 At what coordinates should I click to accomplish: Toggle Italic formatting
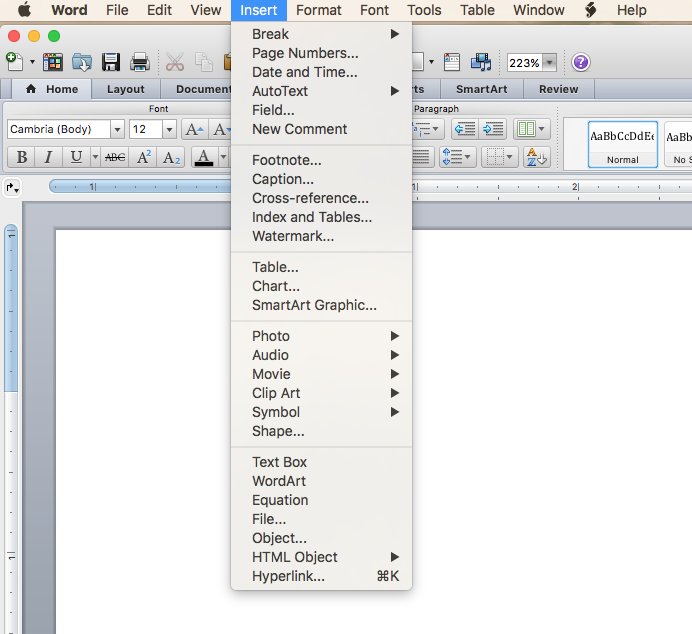(49, 157)
